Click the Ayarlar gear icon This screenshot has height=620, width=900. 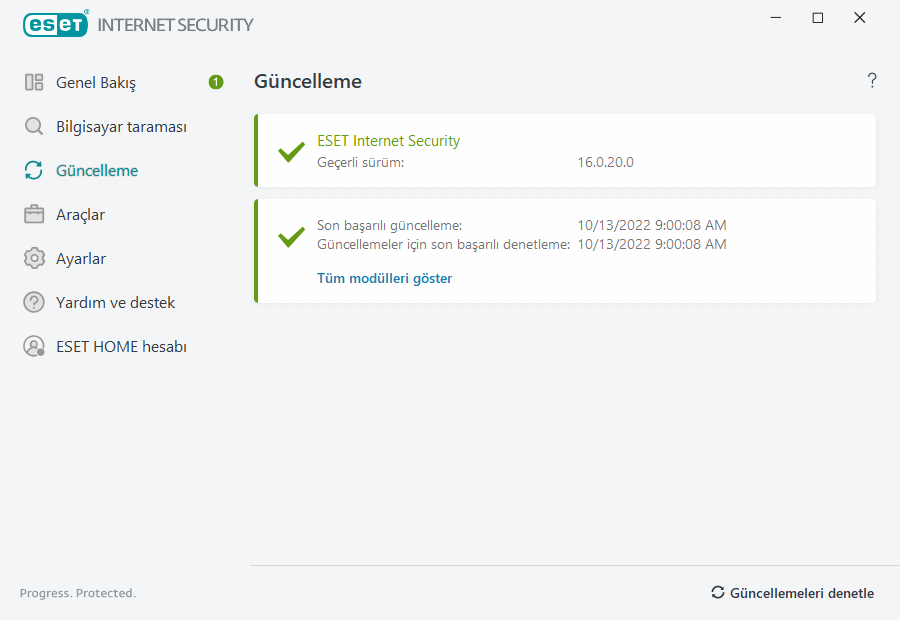coord(34,259)
